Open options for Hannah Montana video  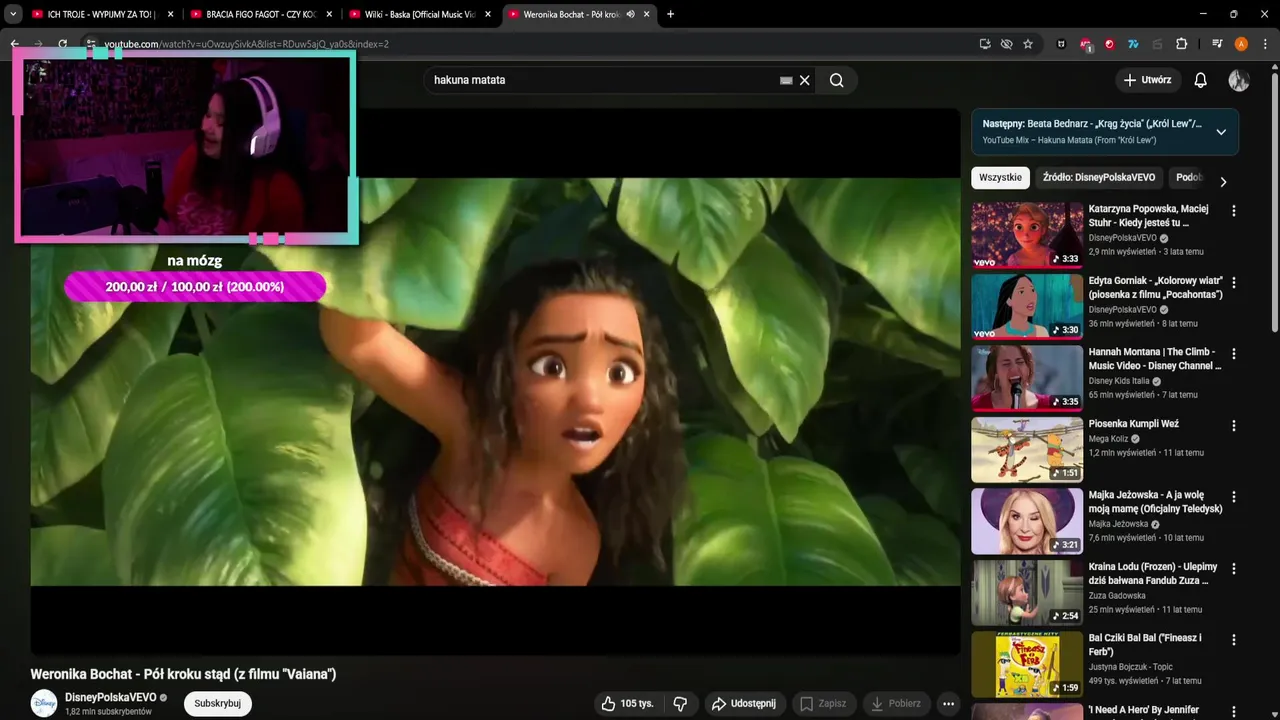[x=1234, y=354]
